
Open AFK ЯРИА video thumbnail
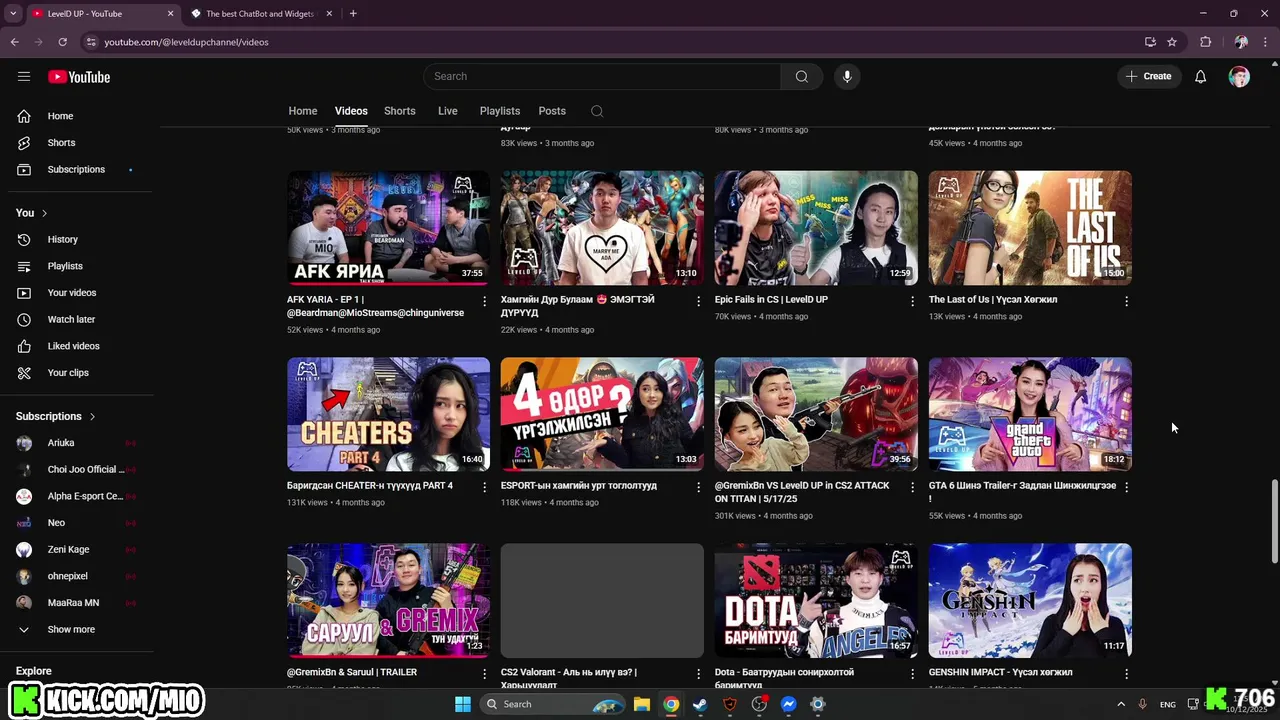tap(389, 228)
